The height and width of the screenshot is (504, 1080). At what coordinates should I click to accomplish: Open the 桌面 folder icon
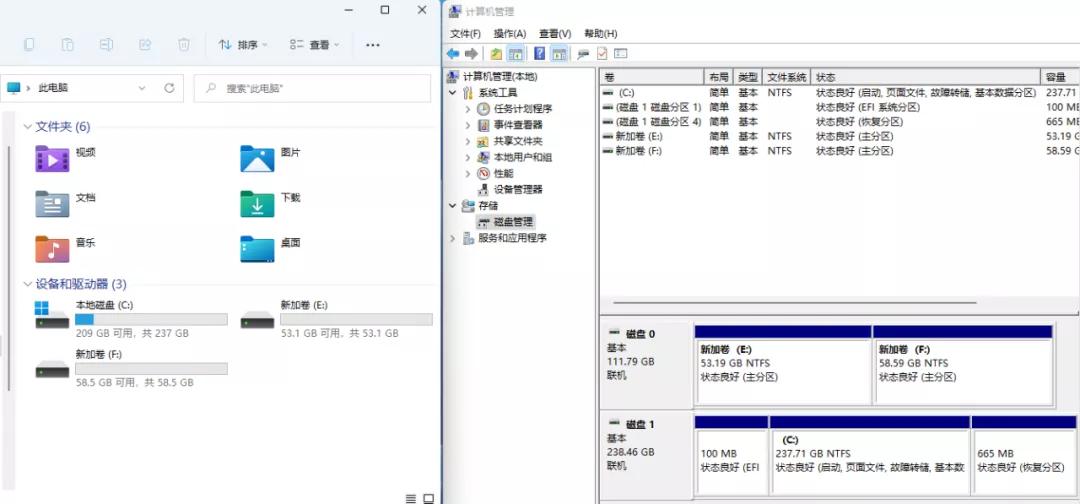click(258, 249)
